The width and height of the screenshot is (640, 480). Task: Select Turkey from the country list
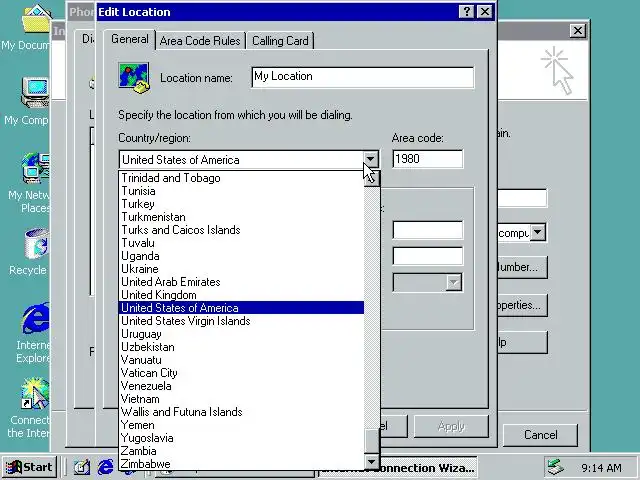click(241, 204)
